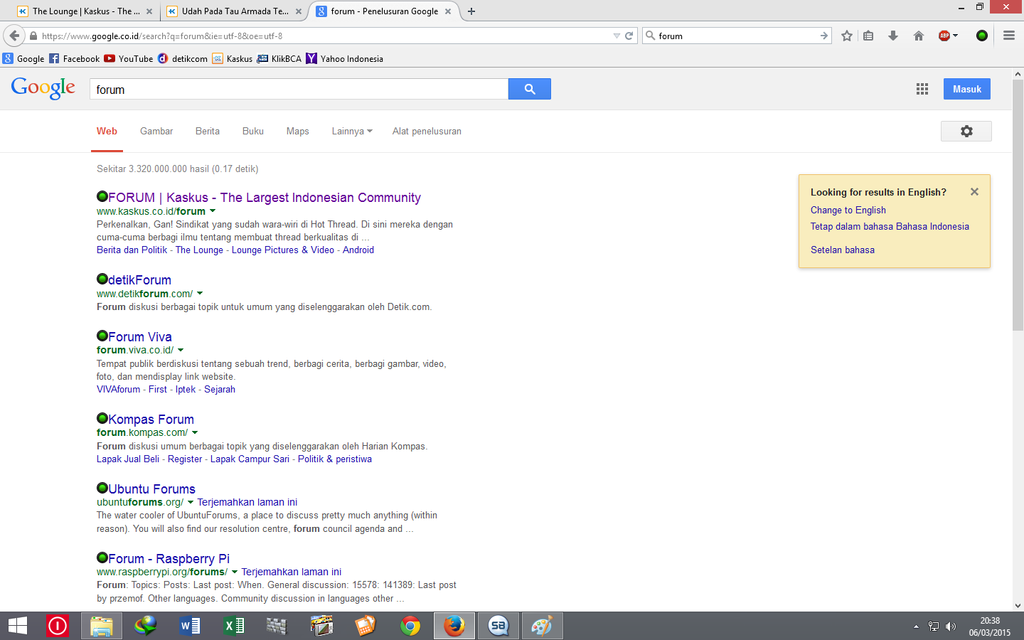Open the Firefox downloads arrow icon
This screenshot has width=1024, height=640.
click(893, 36)
